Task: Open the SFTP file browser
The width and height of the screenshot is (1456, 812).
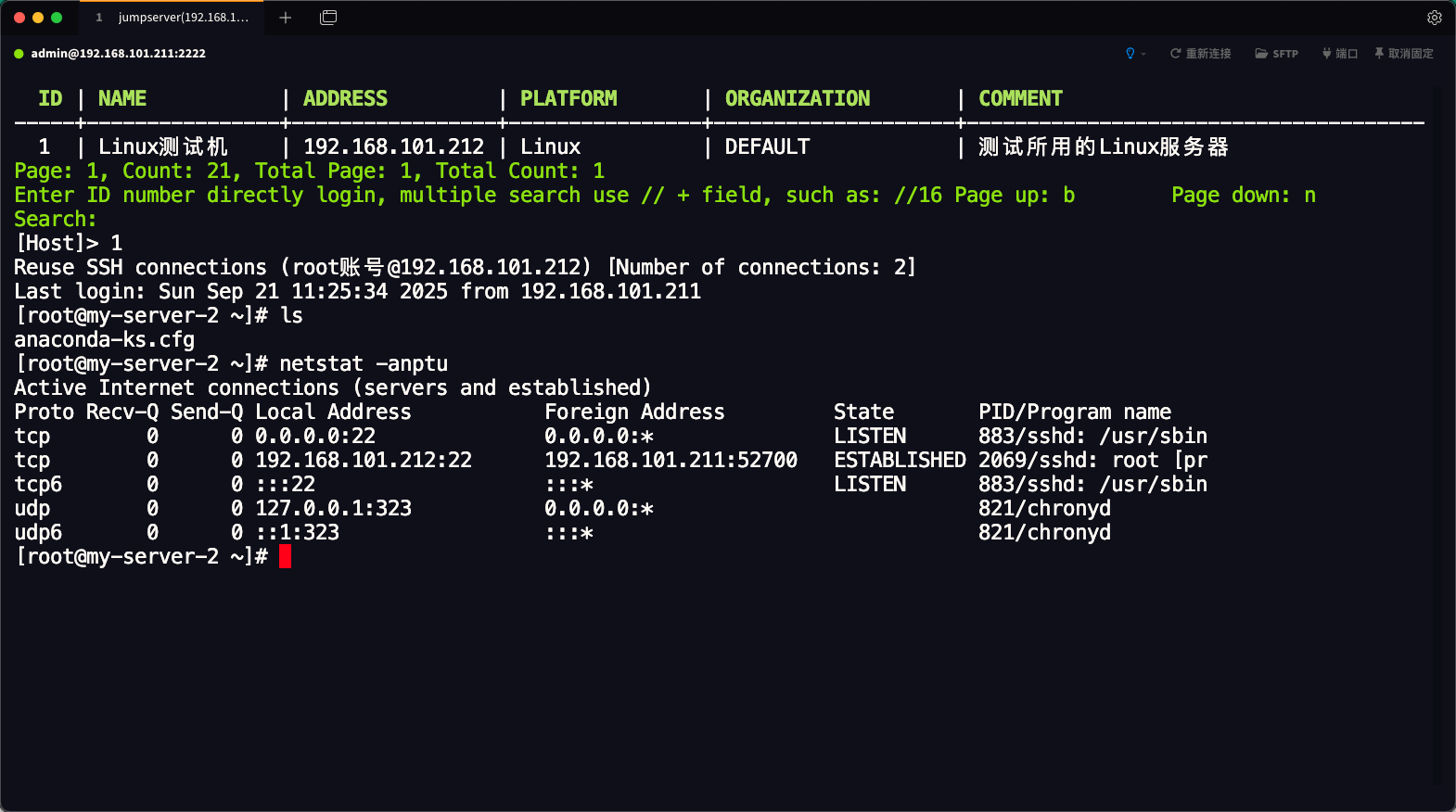Action: coord(1277,54)
